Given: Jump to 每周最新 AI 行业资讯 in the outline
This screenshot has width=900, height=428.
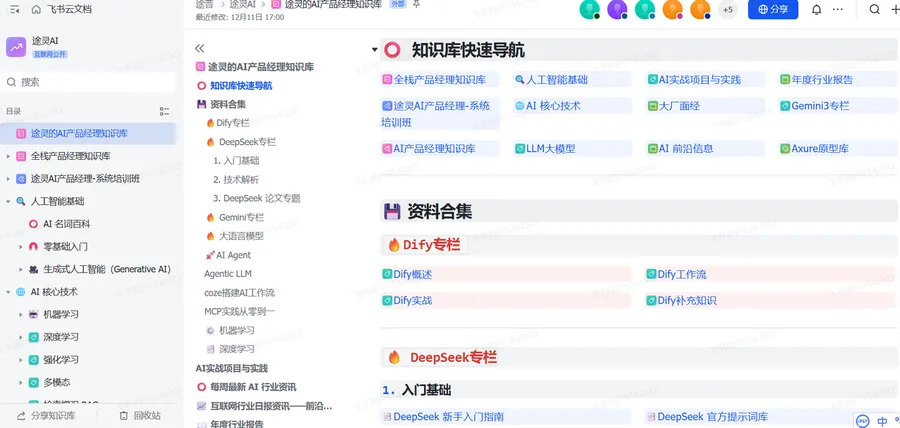Looking at the screenshot, I should (x=253, y=387).
